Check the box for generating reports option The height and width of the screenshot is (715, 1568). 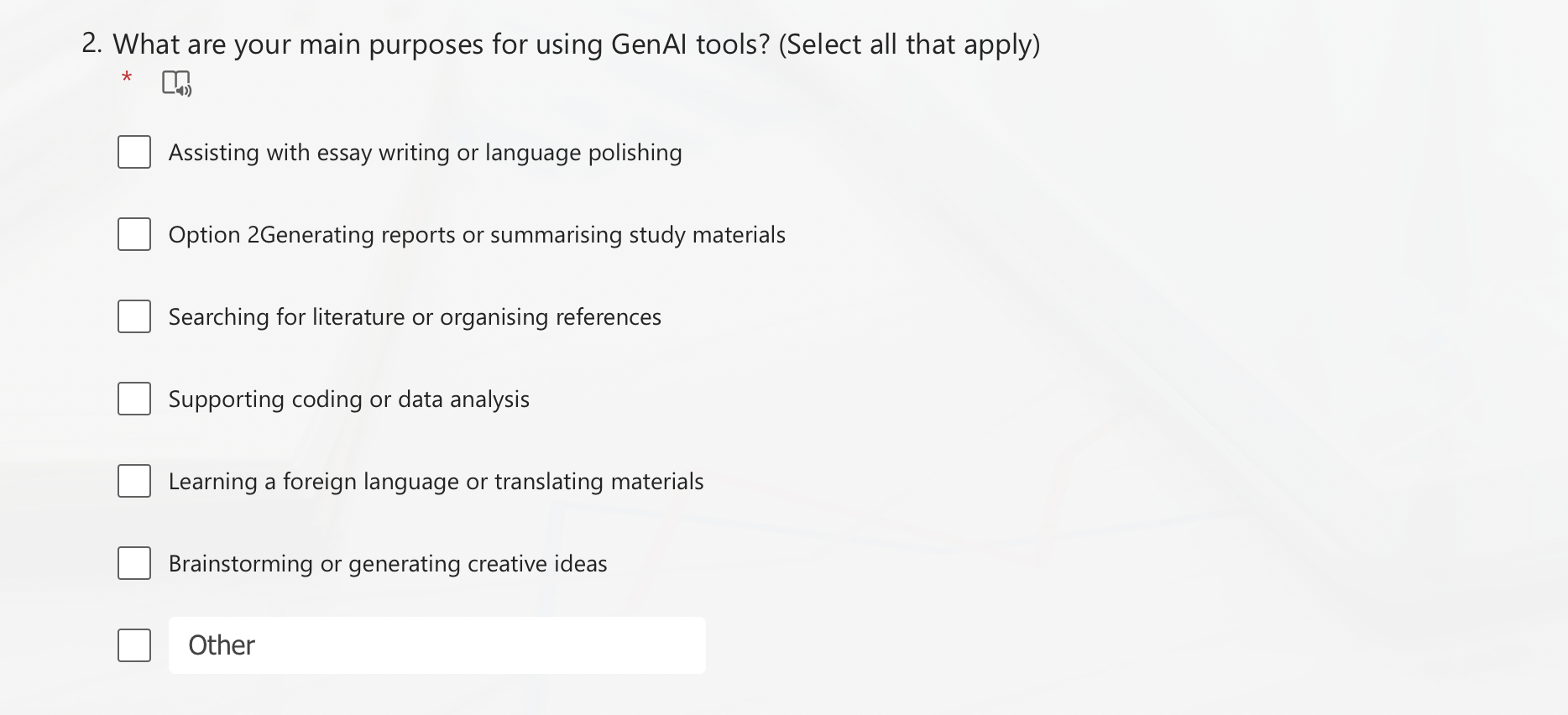pos(134,234)
